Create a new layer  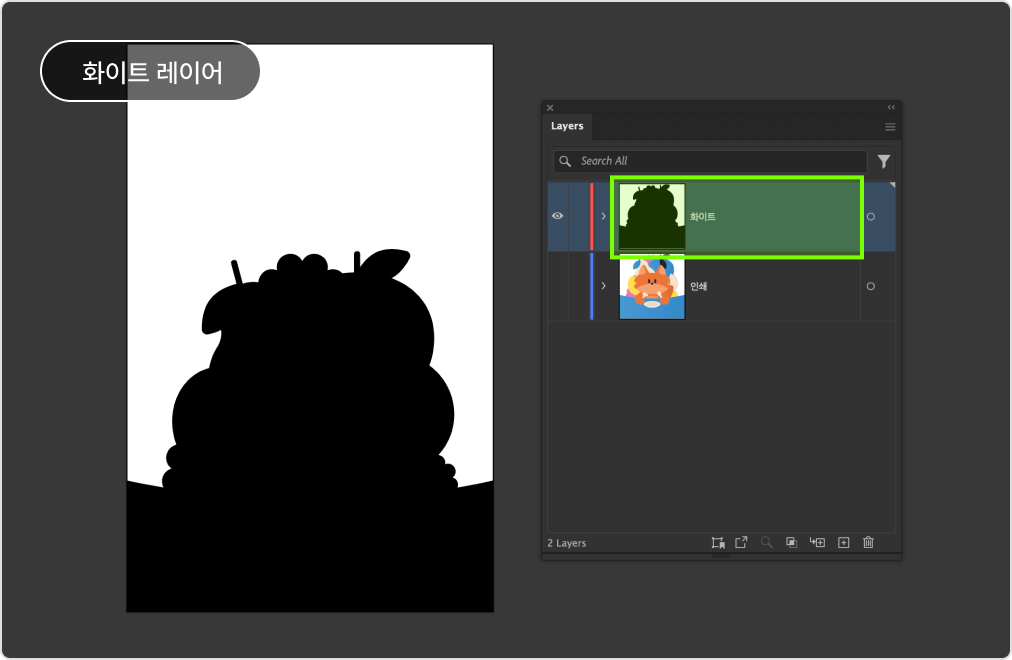[843, 542]
